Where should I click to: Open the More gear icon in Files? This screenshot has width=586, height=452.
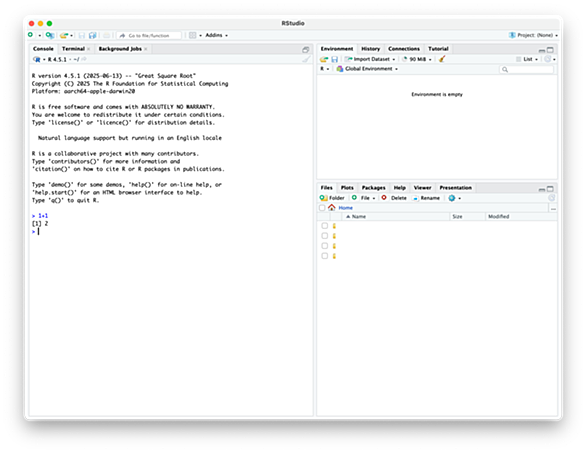452,198
